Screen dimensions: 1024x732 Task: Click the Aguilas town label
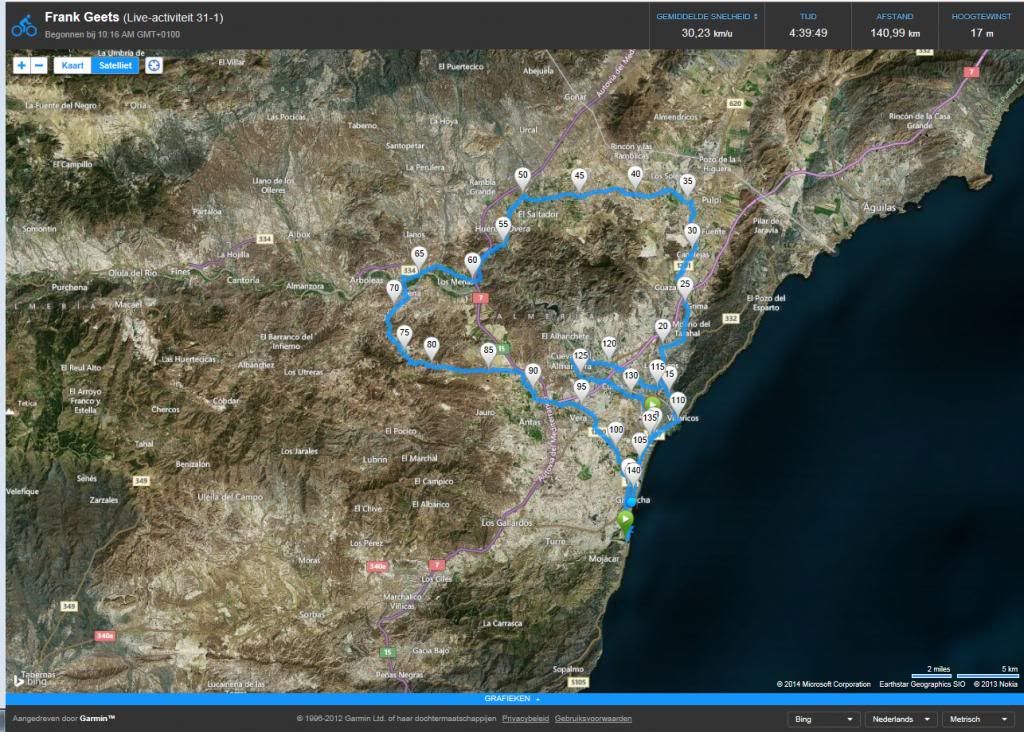tap(879, 208)
